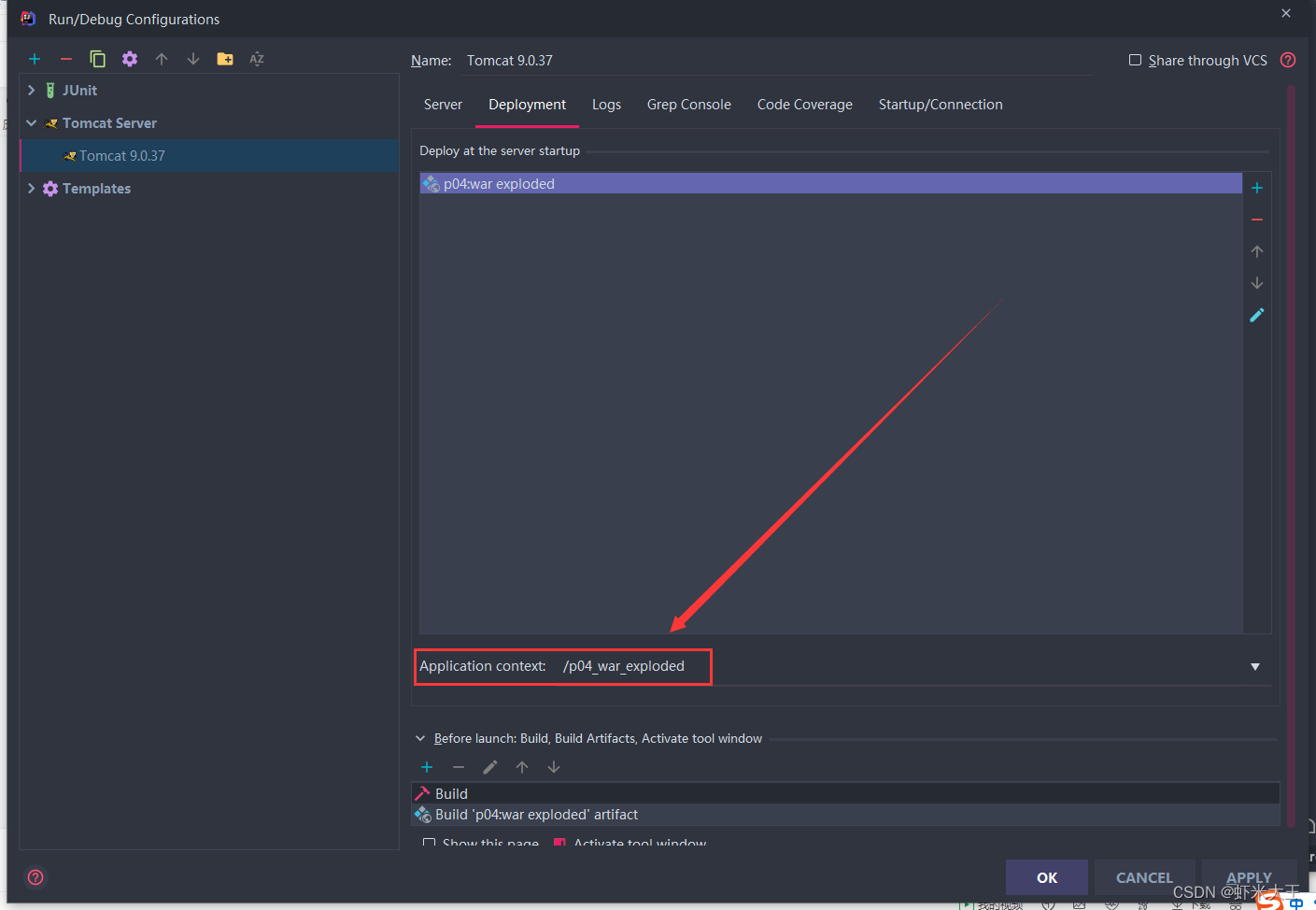
Task: Confirm with the OK button
Action: pos(1047,877)
